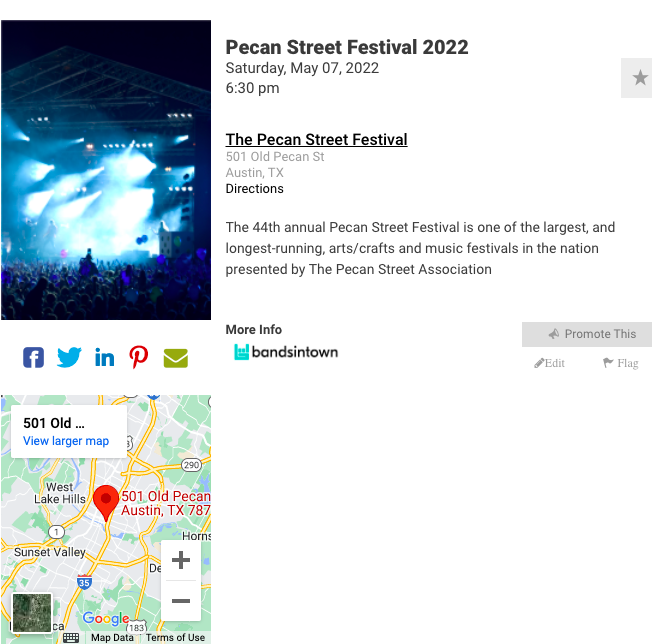Click the star favorite icon
This screenshot has height=644, width=652.
pyautogui.click(x=639, y=78)
